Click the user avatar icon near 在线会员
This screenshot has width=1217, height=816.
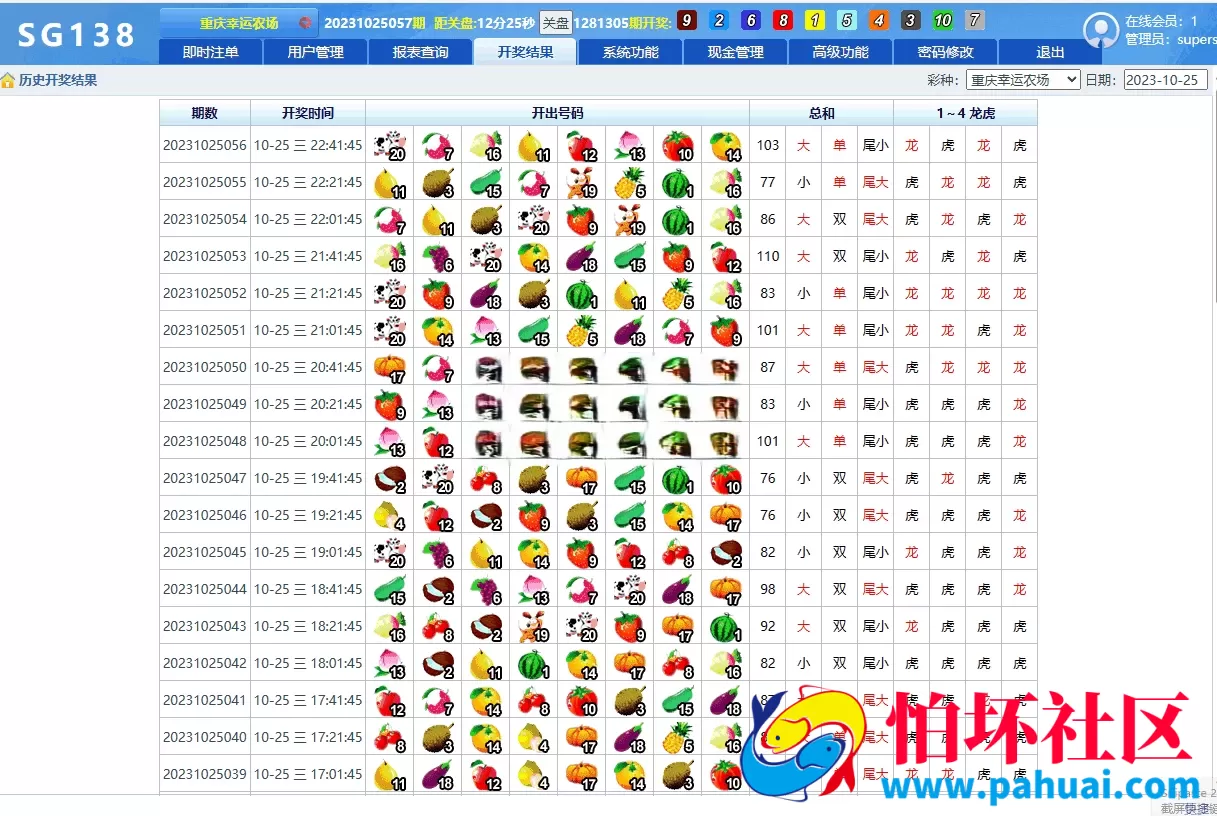click(1101, 31)
